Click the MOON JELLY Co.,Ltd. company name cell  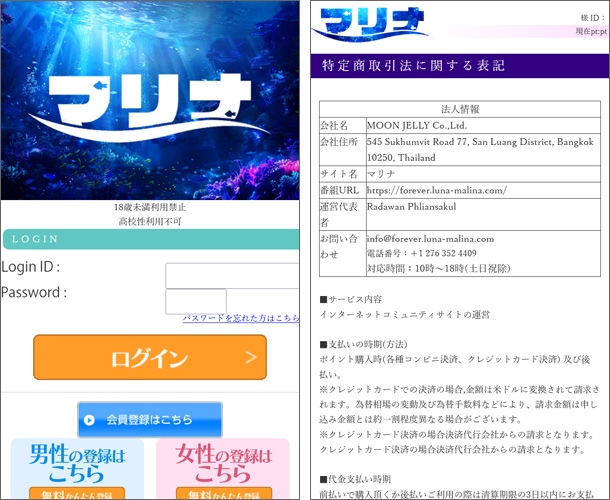(417, 126)
